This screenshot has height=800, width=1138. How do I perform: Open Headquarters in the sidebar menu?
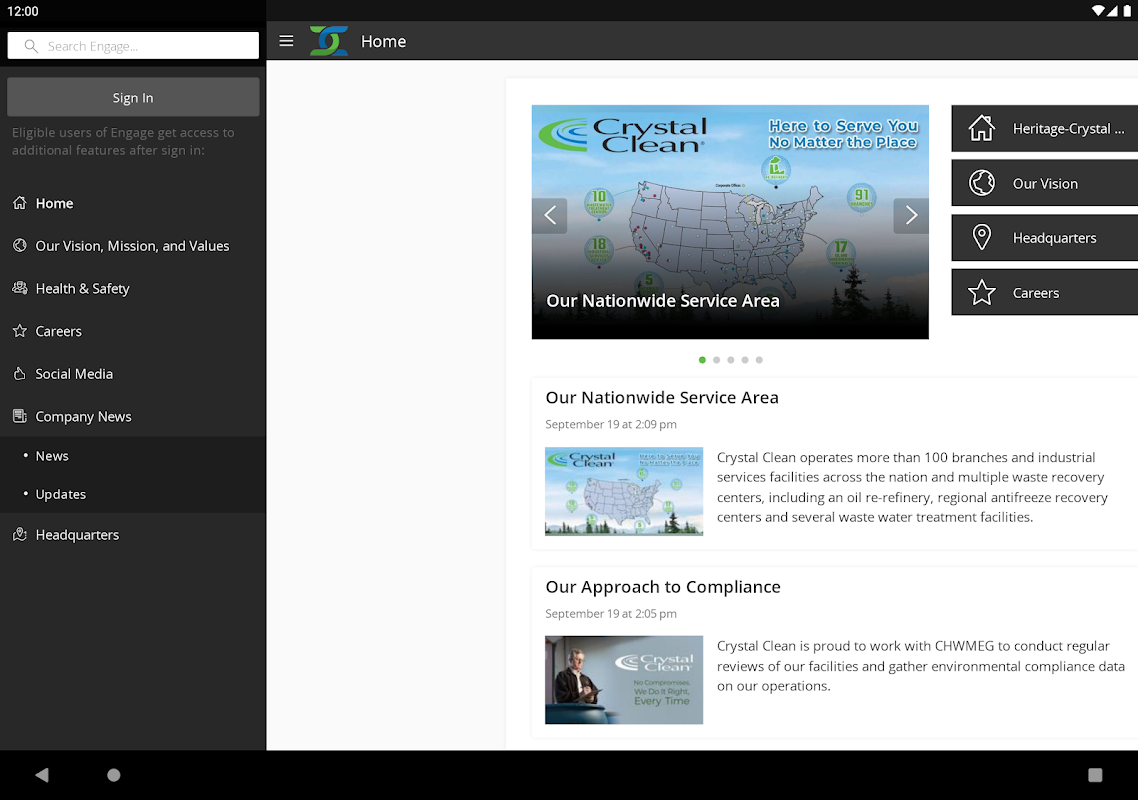click(133, 534)
